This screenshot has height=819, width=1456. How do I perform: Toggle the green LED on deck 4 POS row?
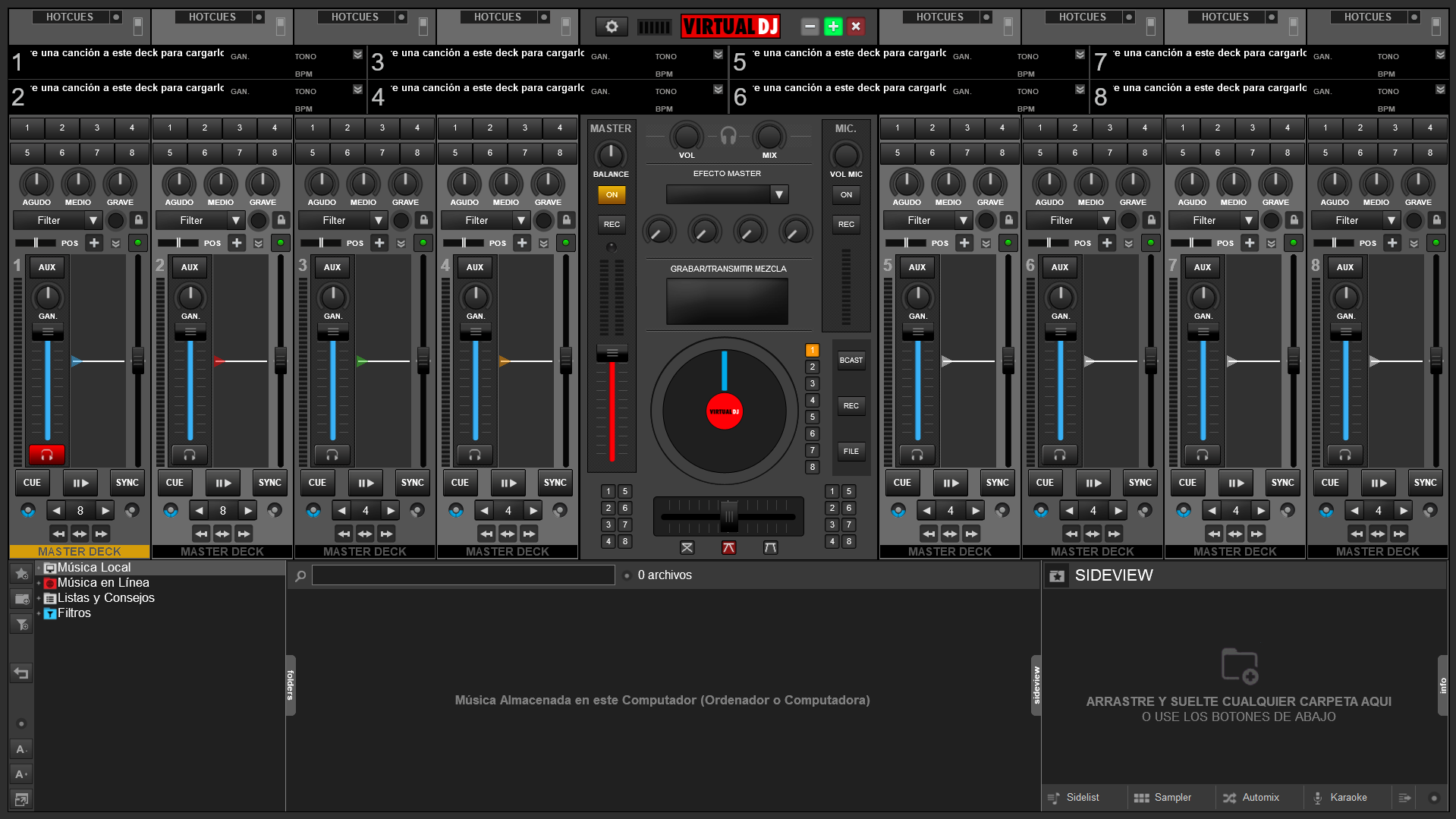tap(566, 243)
